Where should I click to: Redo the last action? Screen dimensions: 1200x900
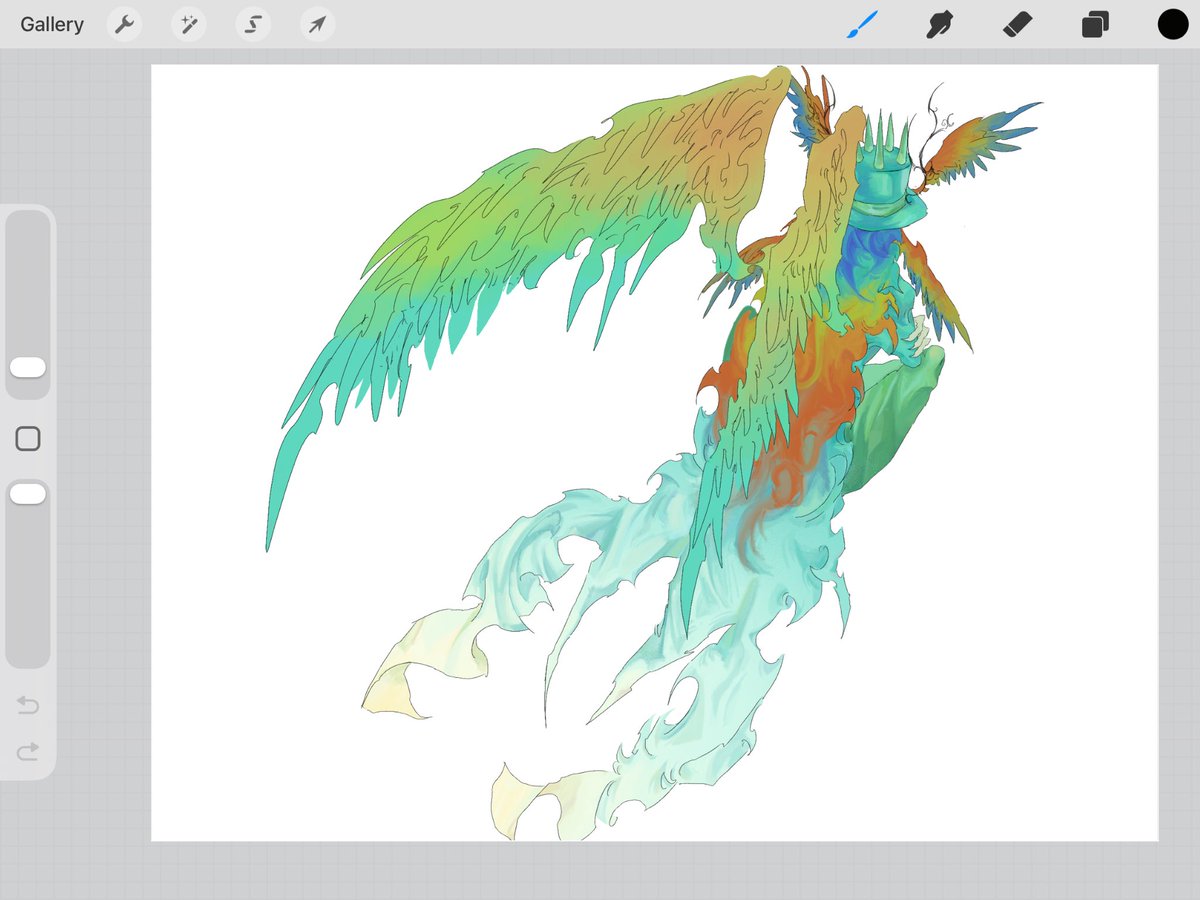point(28,751)
